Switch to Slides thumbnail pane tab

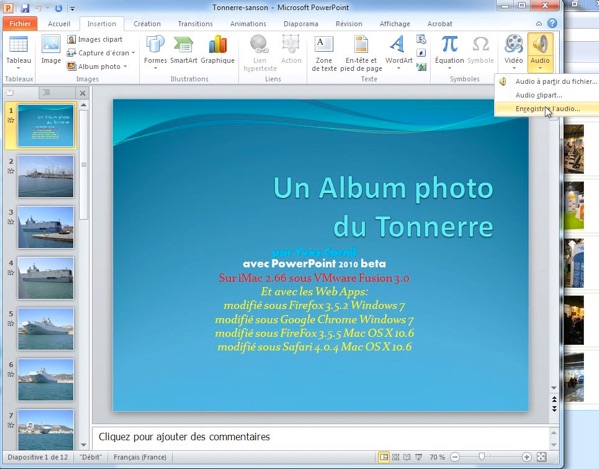pos(11,93)
